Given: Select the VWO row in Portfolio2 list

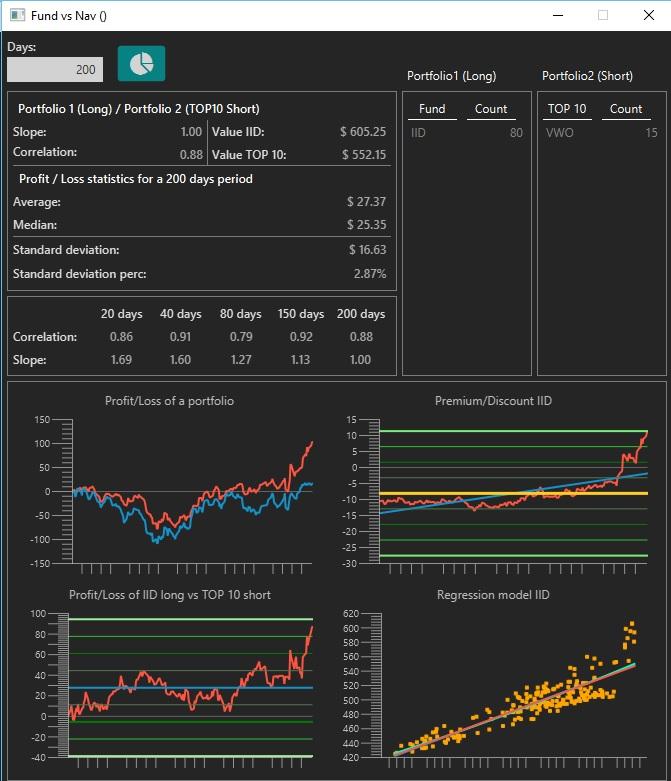Looking at the screenshot, I should [602, 133].
